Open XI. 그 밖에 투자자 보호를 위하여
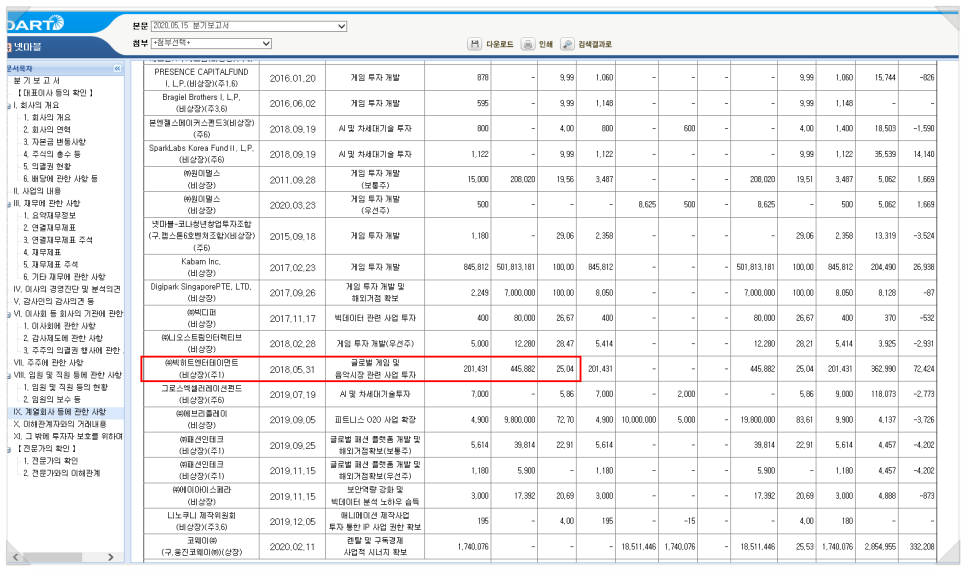 [68, 437]
